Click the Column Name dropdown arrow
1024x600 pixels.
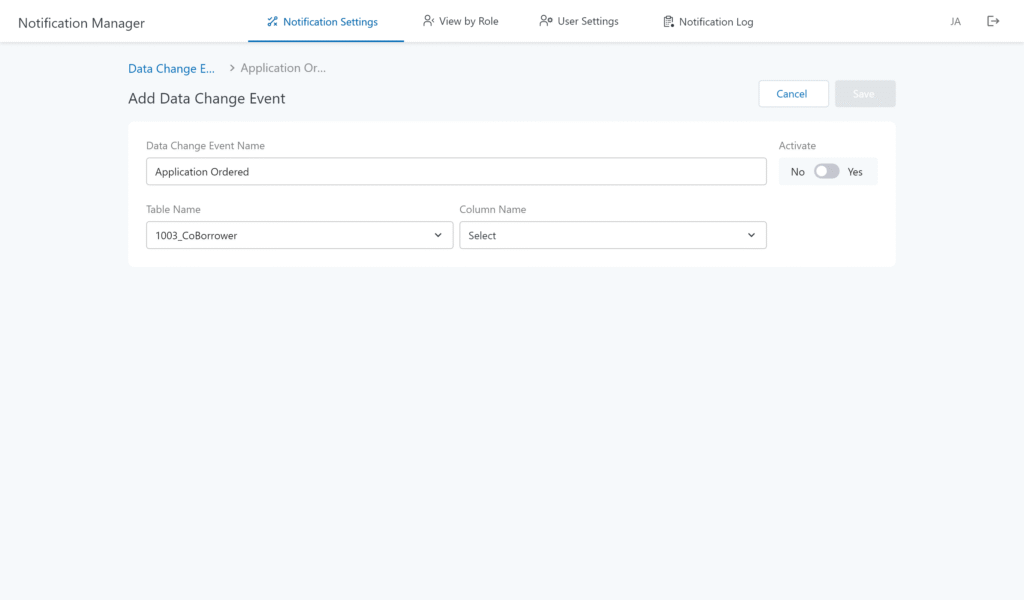point(751,235)
